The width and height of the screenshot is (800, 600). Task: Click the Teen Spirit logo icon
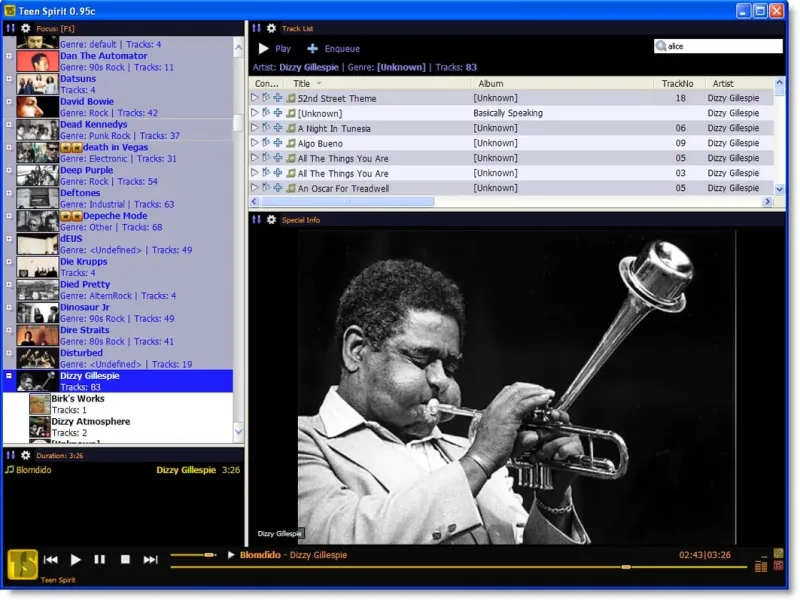(x=22, y=563)
